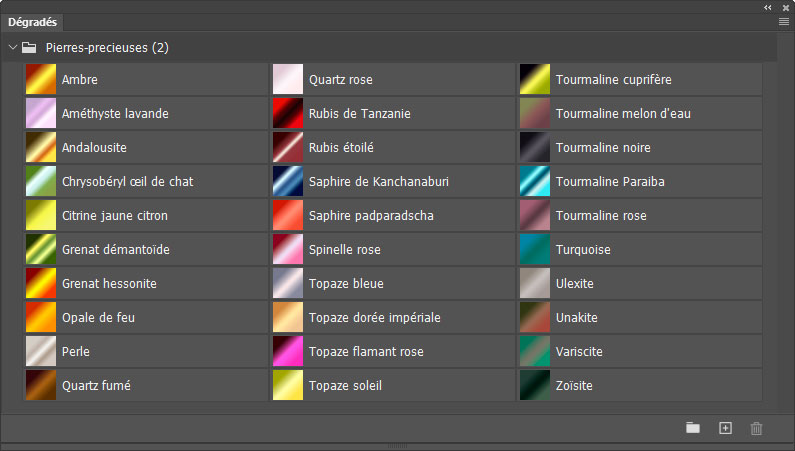
Task: Select the Améthyste lavande gradient
Action: (40, 114)
